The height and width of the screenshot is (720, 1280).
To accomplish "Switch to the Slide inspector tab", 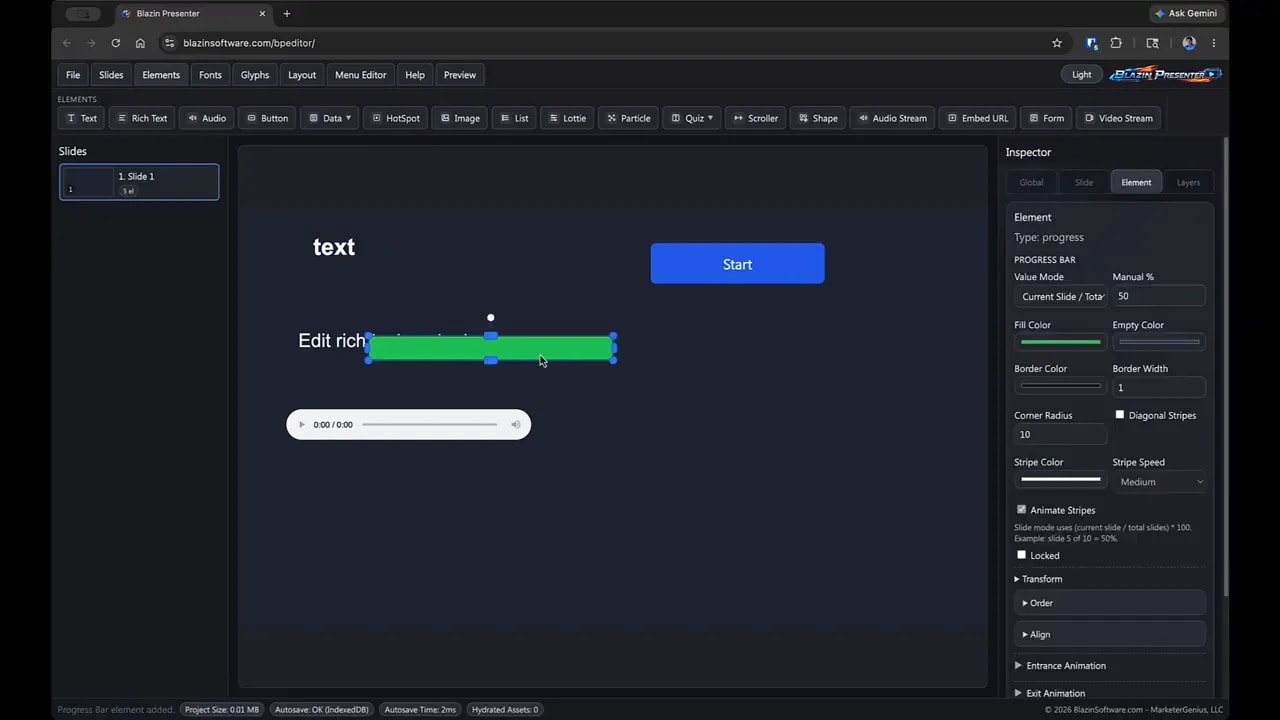I will [x=1084, y=182].
